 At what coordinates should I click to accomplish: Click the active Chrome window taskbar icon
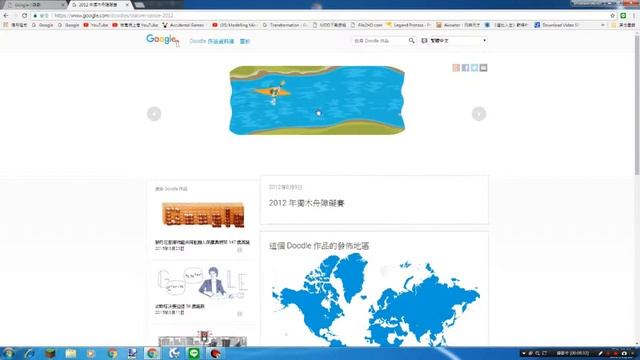click(152, 353)
